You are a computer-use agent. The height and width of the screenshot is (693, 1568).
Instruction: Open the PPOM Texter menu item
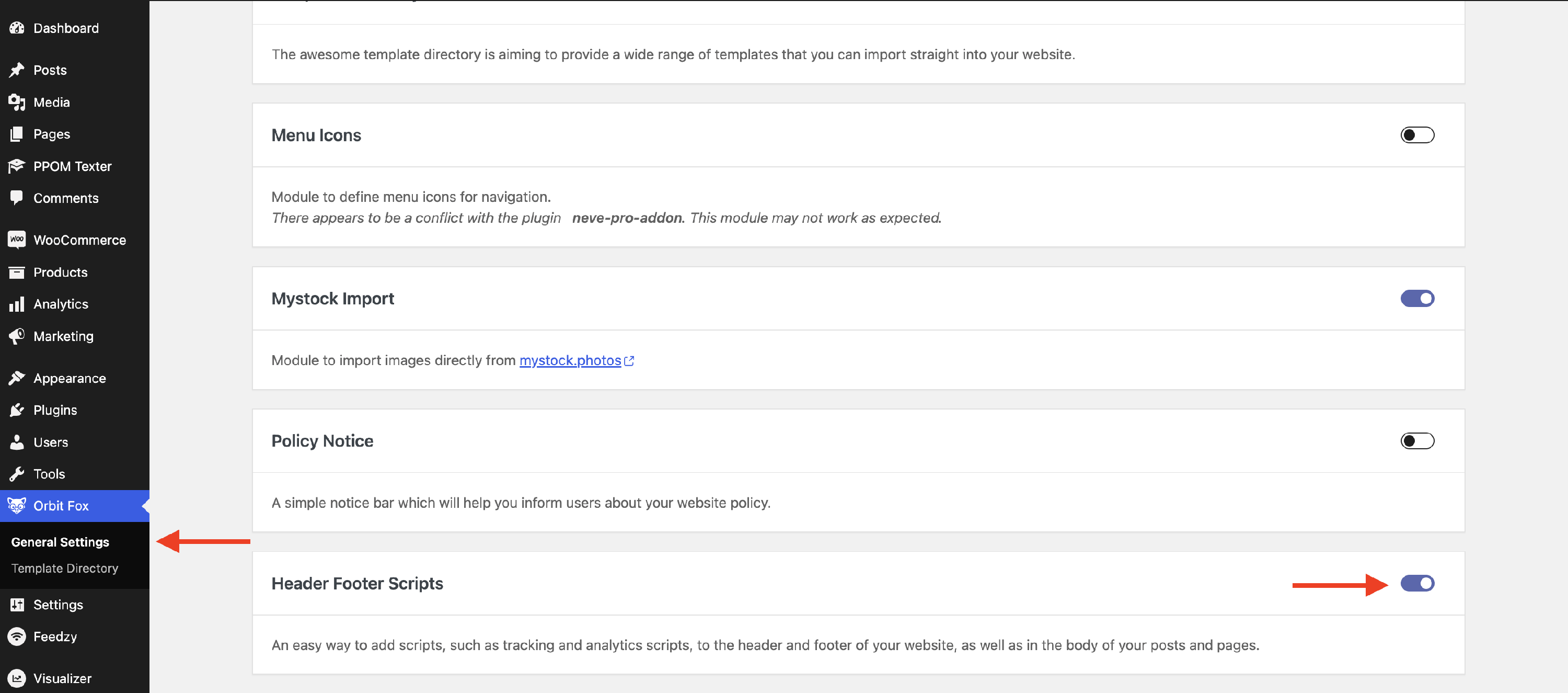(73, 166)
